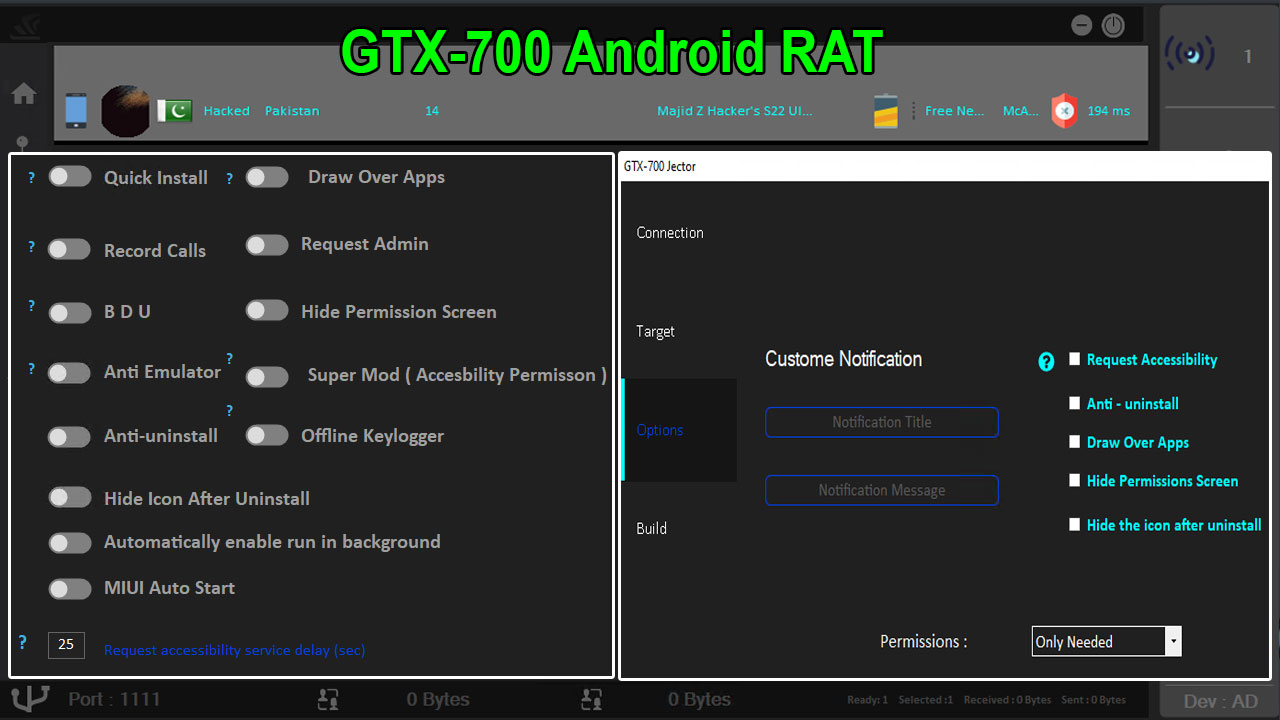Click the Pakistan flag icon
The image size is (1280, 720).
174,110
